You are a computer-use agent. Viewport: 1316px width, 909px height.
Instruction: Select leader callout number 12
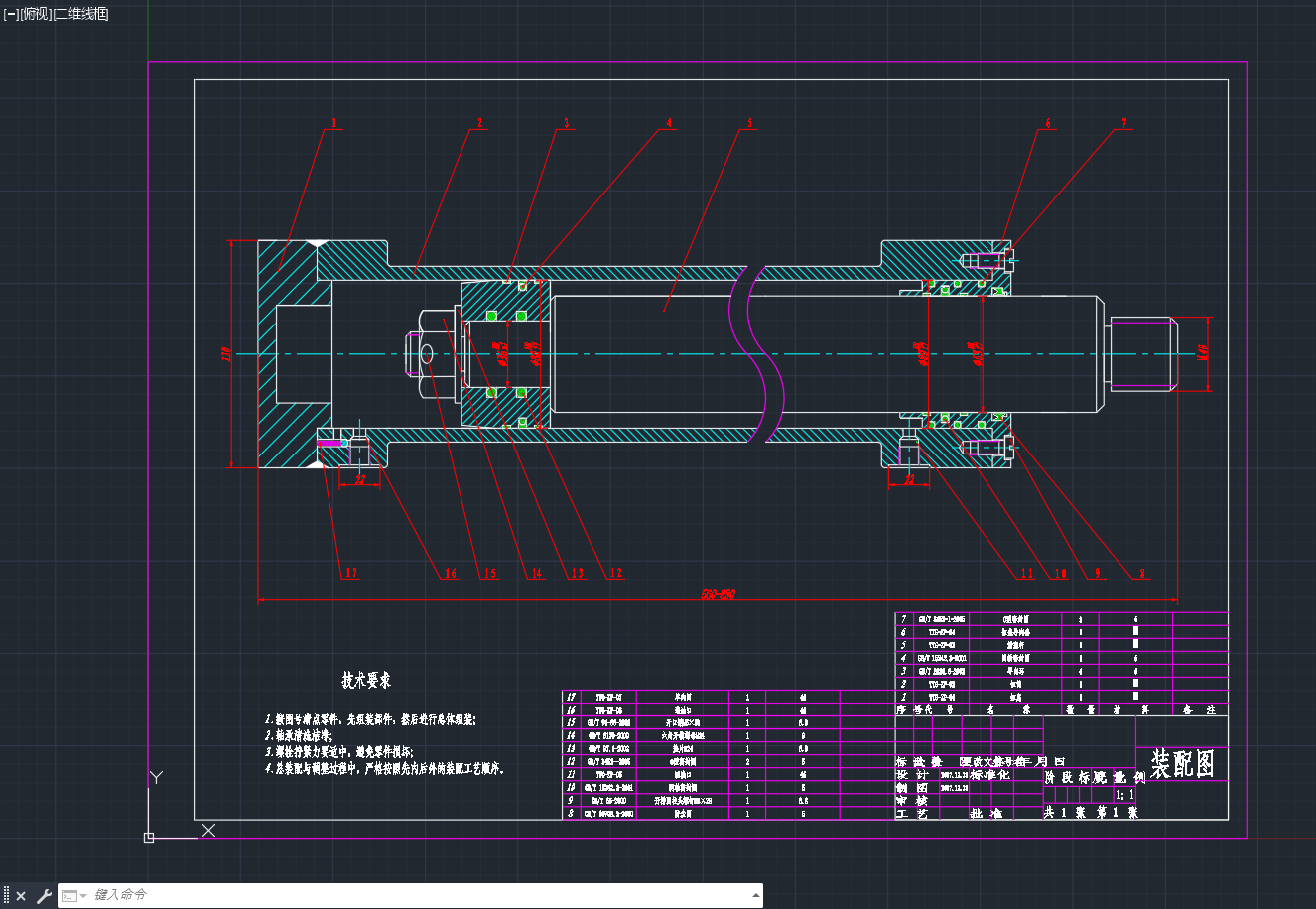(x=616, y=573)
